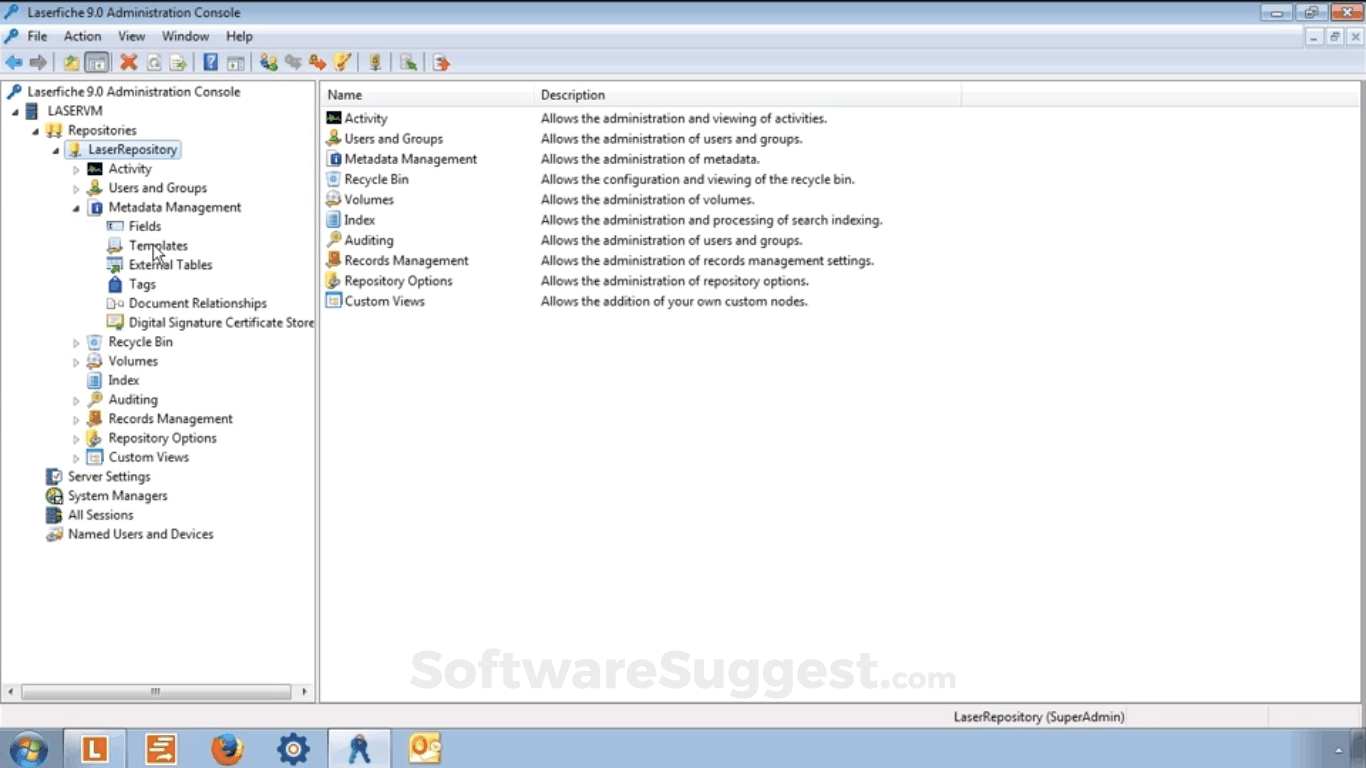Select Repository Options in the right list
The height and width of the screenshot is (768, 1366).
pyautogui.click(x=398, y=281)
